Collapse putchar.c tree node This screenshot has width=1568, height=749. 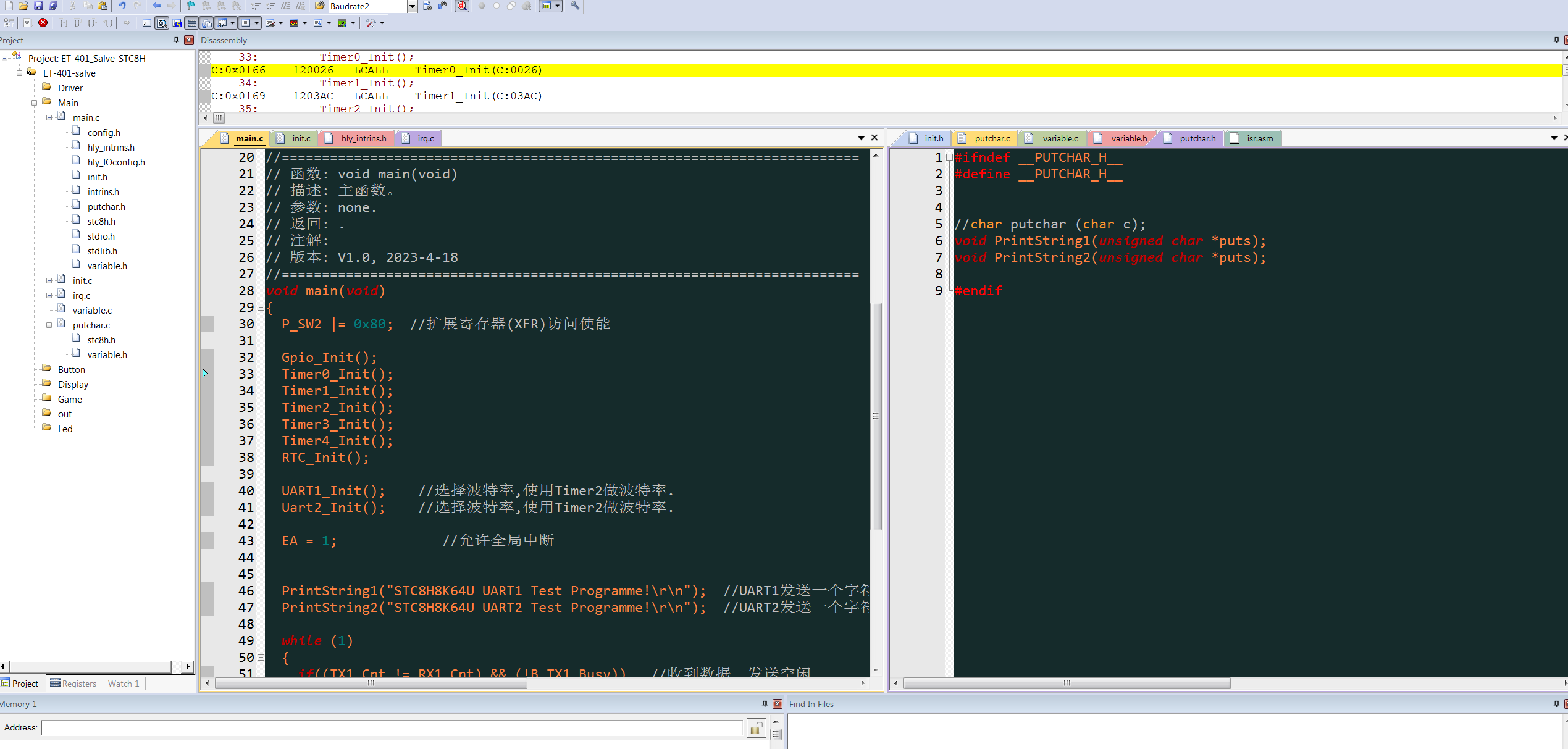tap(49, 325)
